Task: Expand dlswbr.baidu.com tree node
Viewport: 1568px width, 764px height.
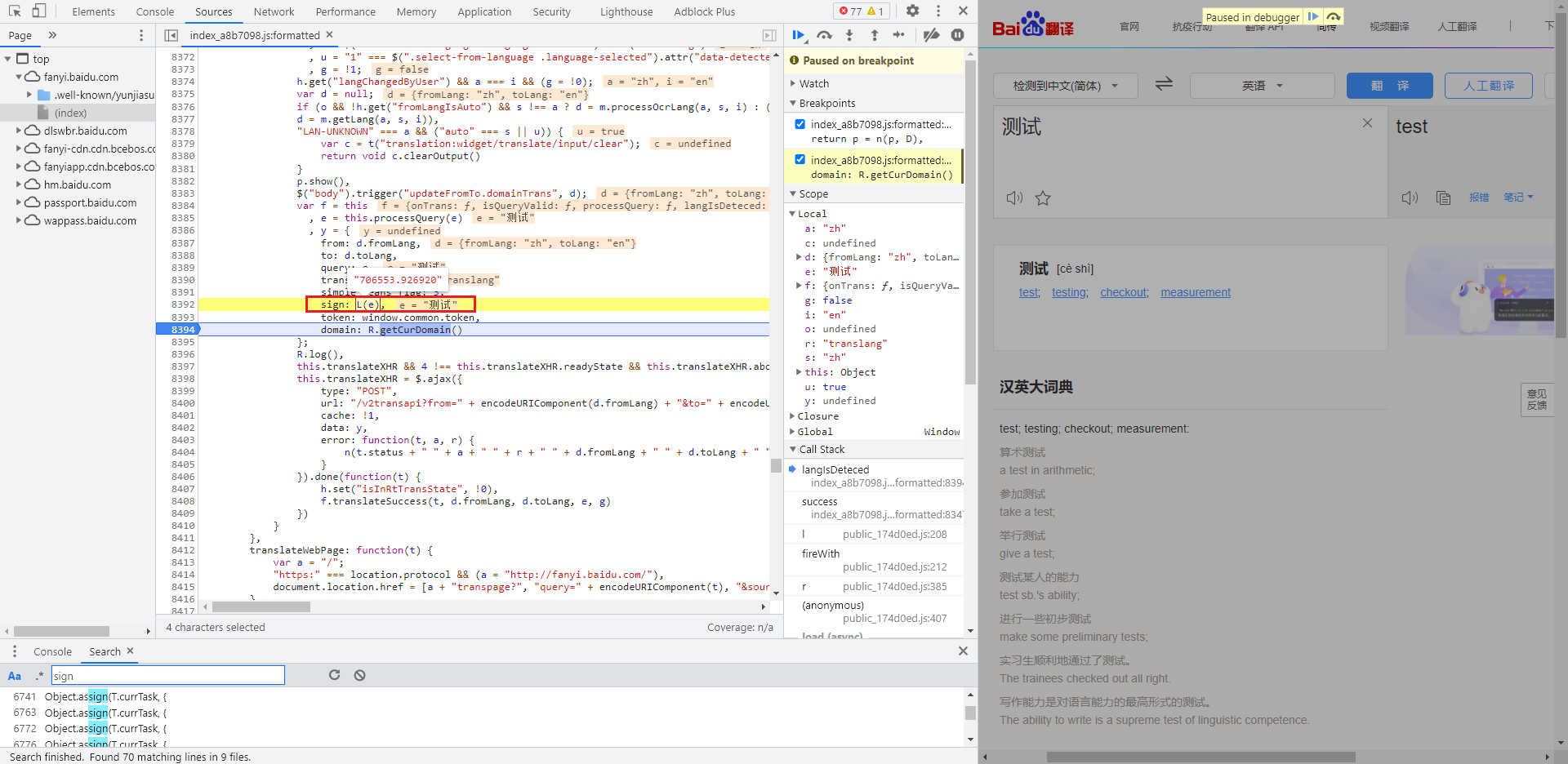Action: click(19, 131)
